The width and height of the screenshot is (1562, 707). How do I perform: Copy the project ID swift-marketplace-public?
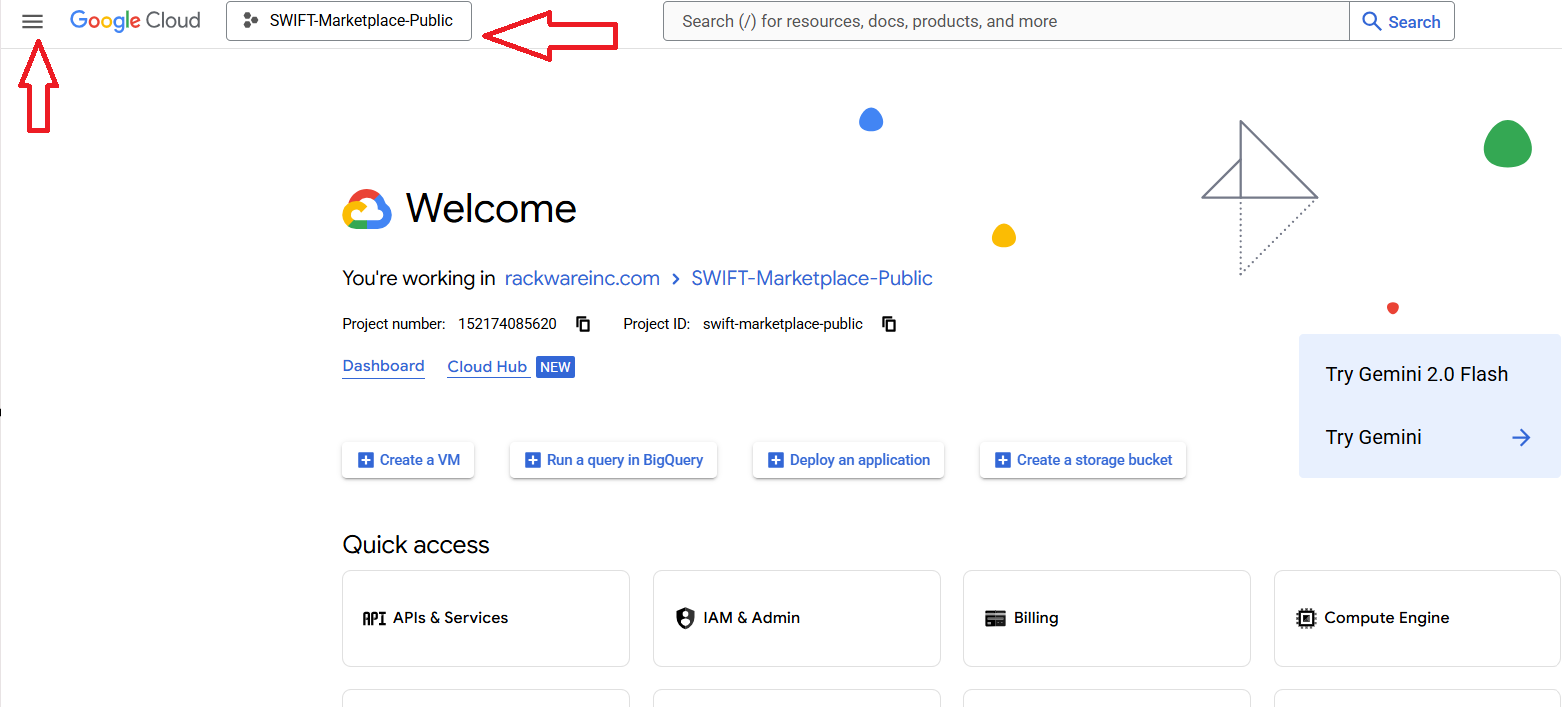click(889, 324)
